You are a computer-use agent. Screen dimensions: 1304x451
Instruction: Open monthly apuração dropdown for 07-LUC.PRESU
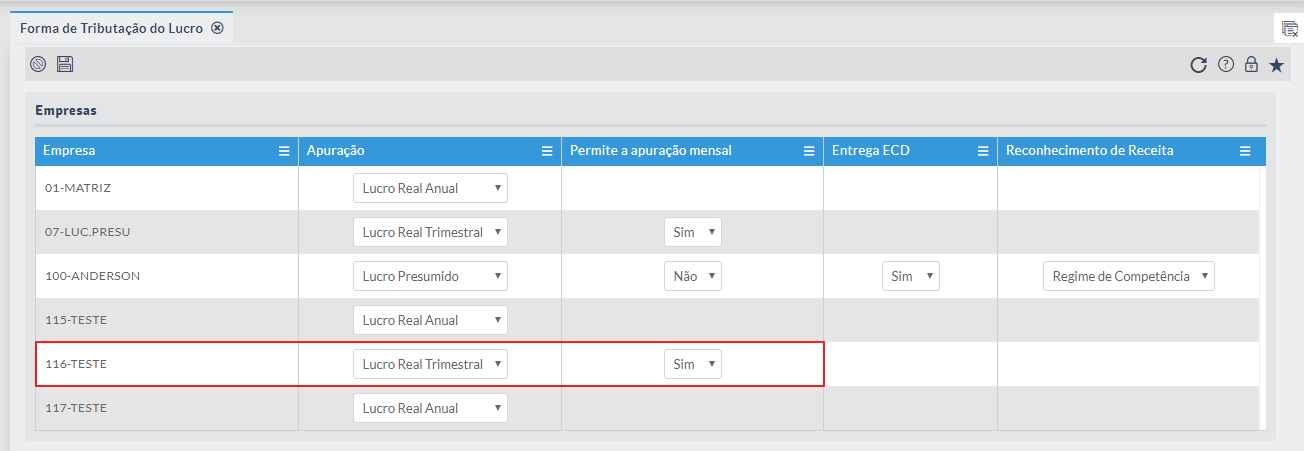click(692, 232)
